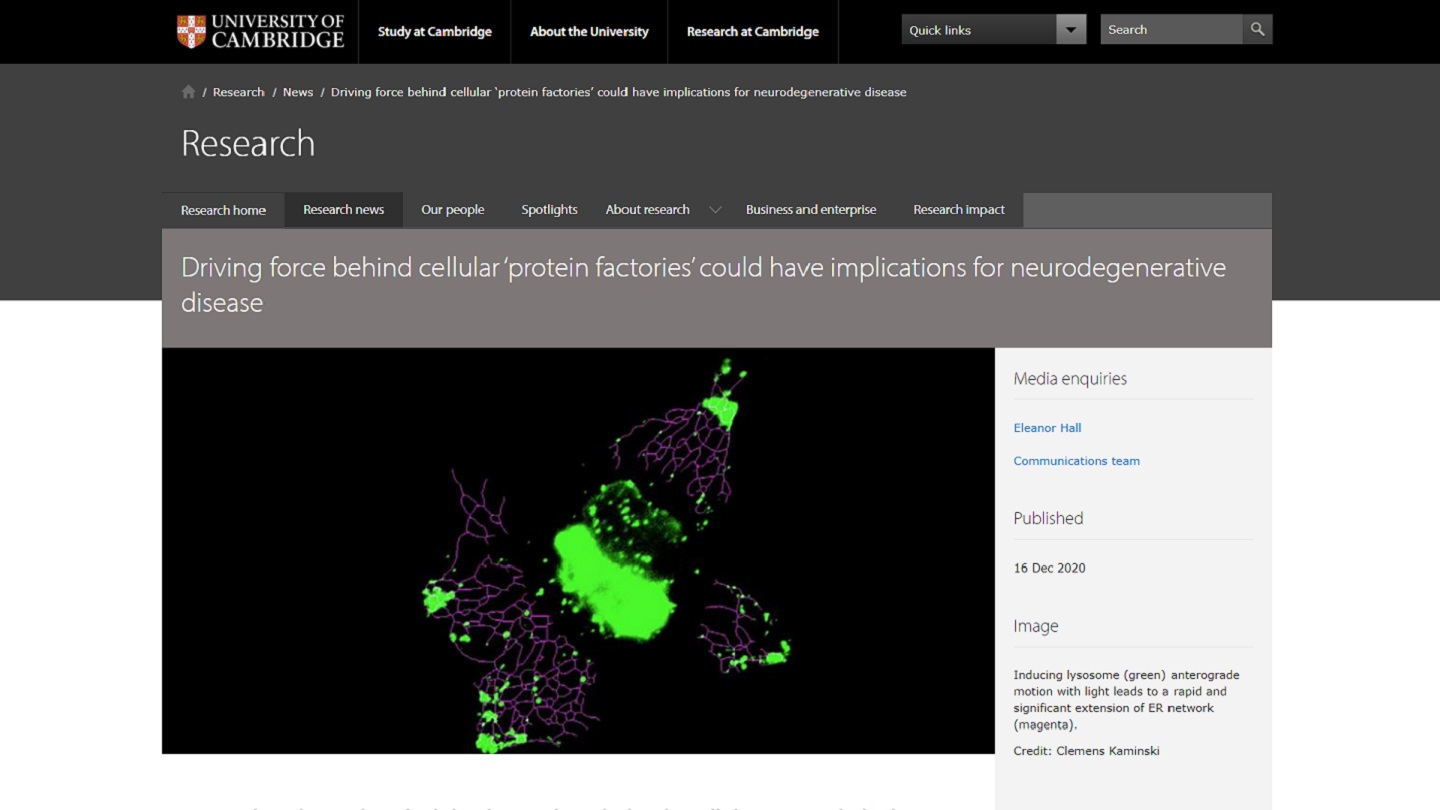Click inside the Search text field
Image resolution: width=1440 pixels, height=810 pixels.
click(1170, 30)
